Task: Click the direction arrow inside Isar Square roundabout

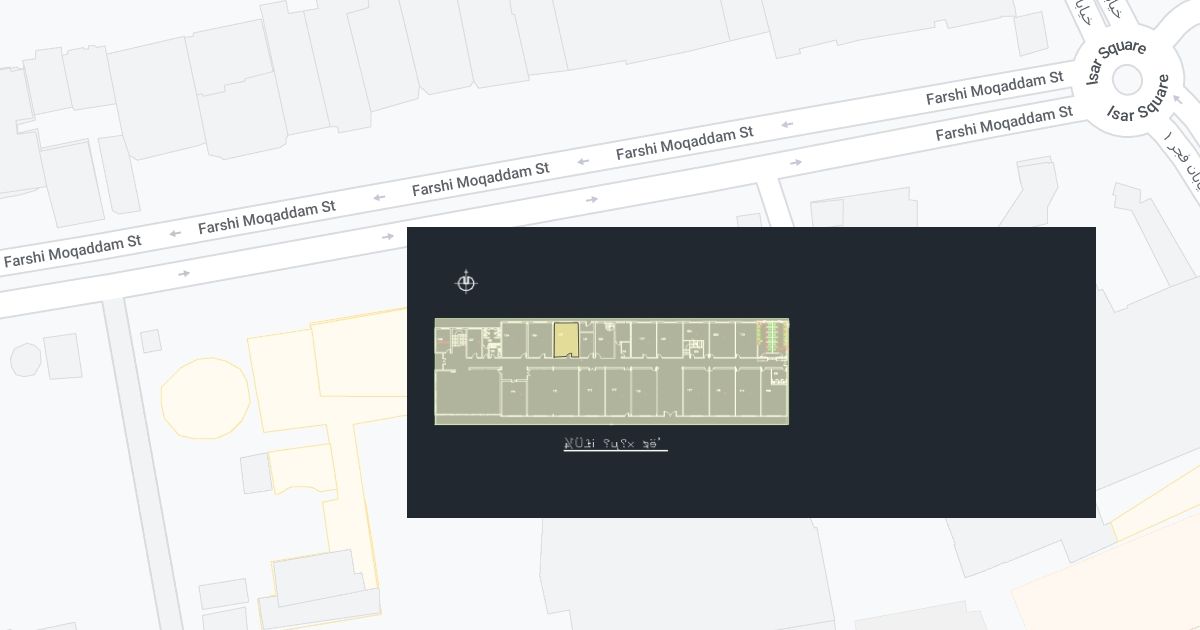Action: [x=1177, y=99]
